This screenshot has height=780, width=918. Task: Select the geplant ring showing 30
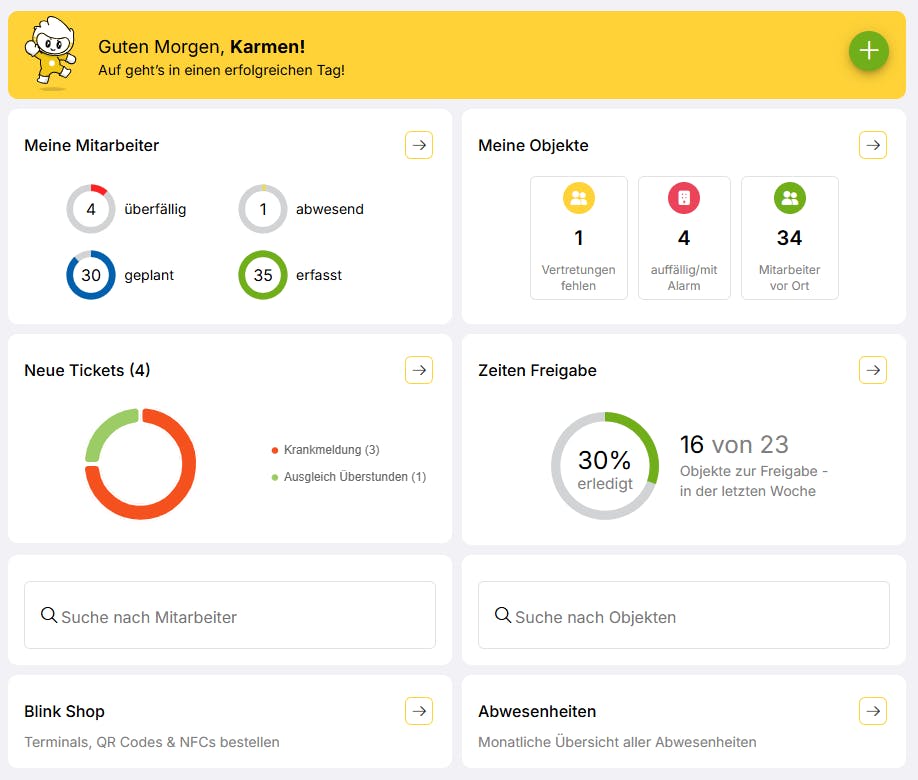(91, 275)
